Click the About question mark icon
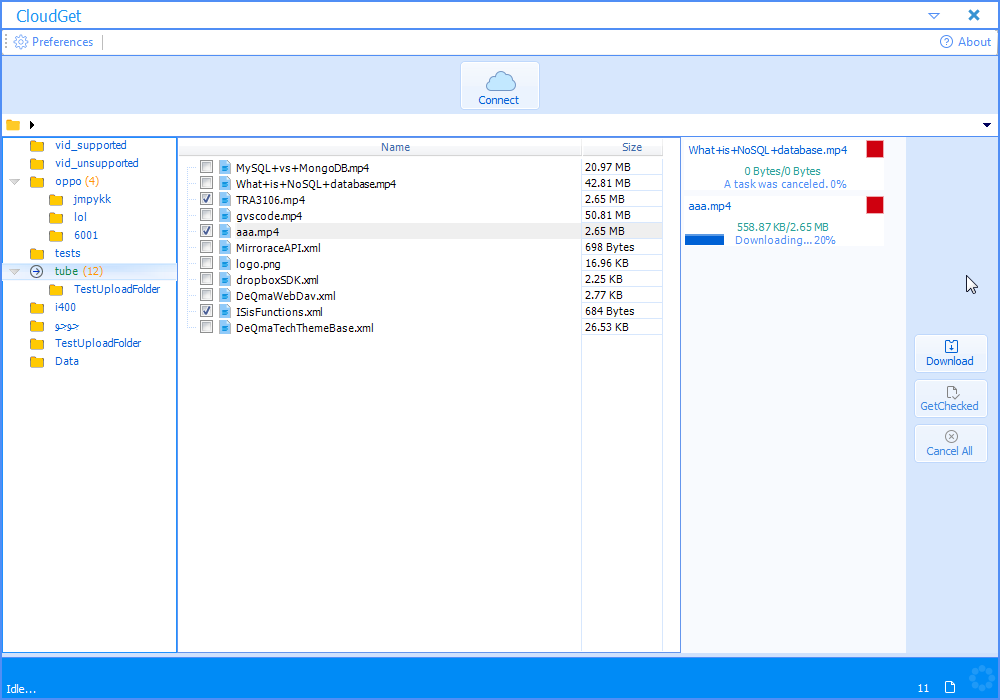 pos(946,42)
